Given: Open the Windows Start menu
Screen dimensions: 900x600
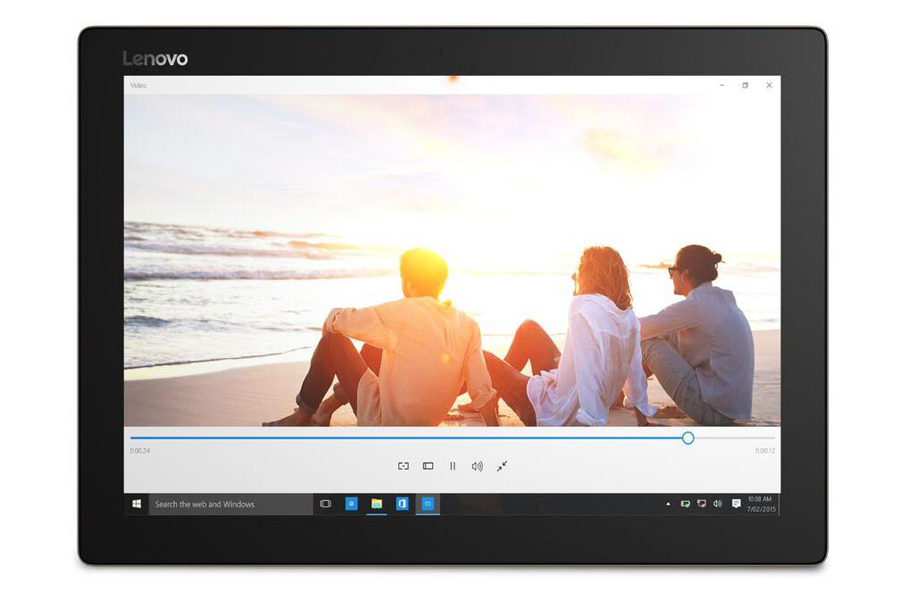Looking at the screenshot, I should 136,504.
